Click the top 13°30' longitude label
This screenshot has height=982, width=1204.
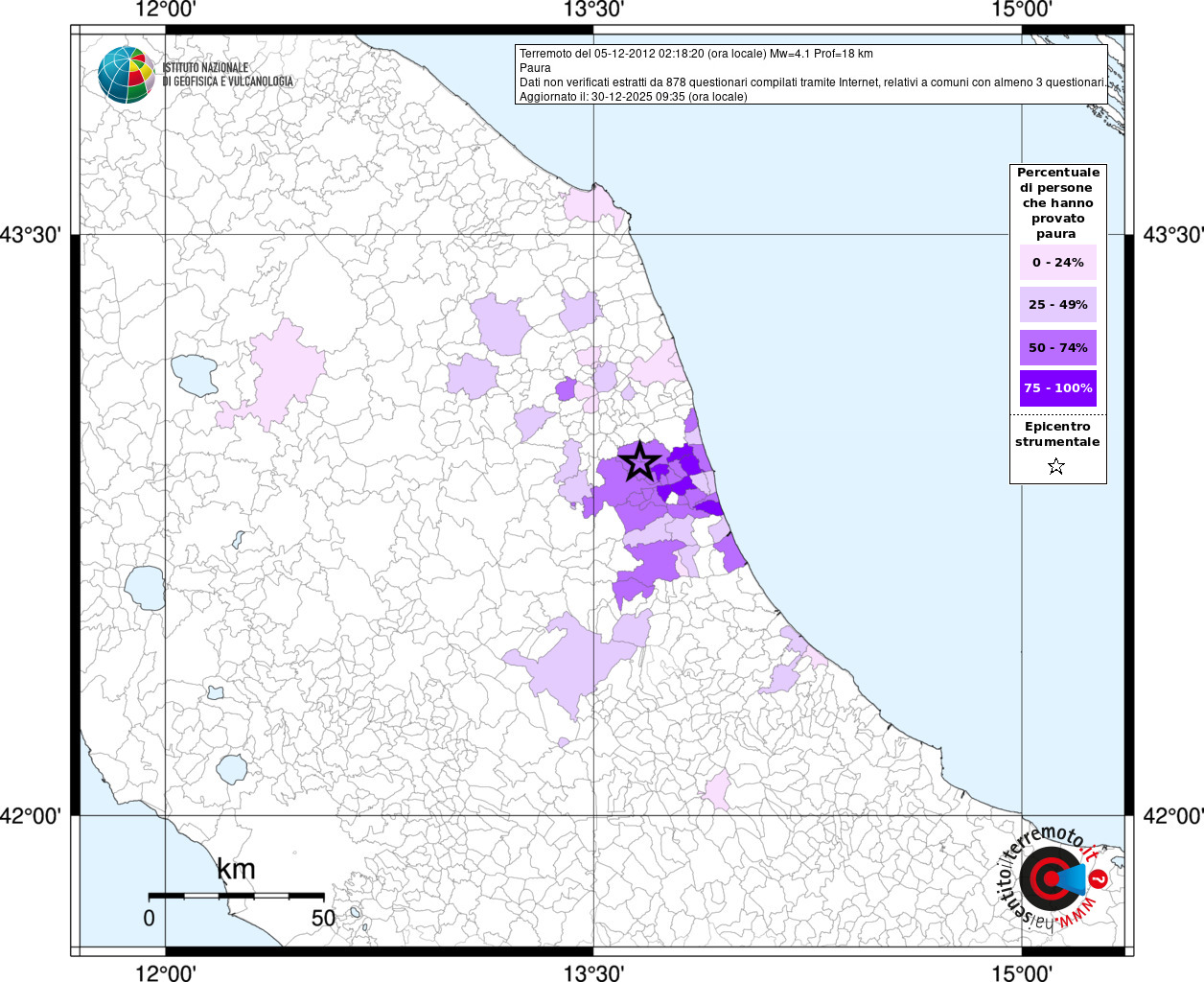tap(593, 11)
